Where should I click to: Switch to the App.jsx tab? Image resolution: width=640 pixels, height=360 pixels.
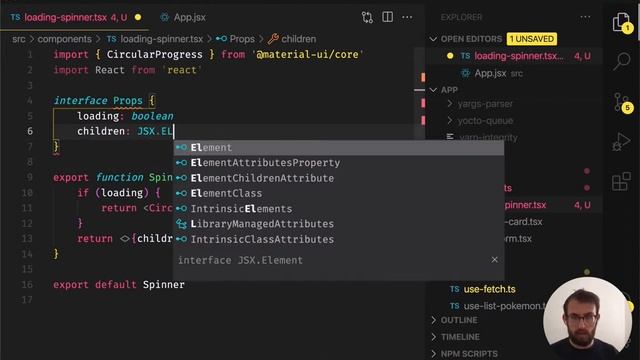point(183,18)
